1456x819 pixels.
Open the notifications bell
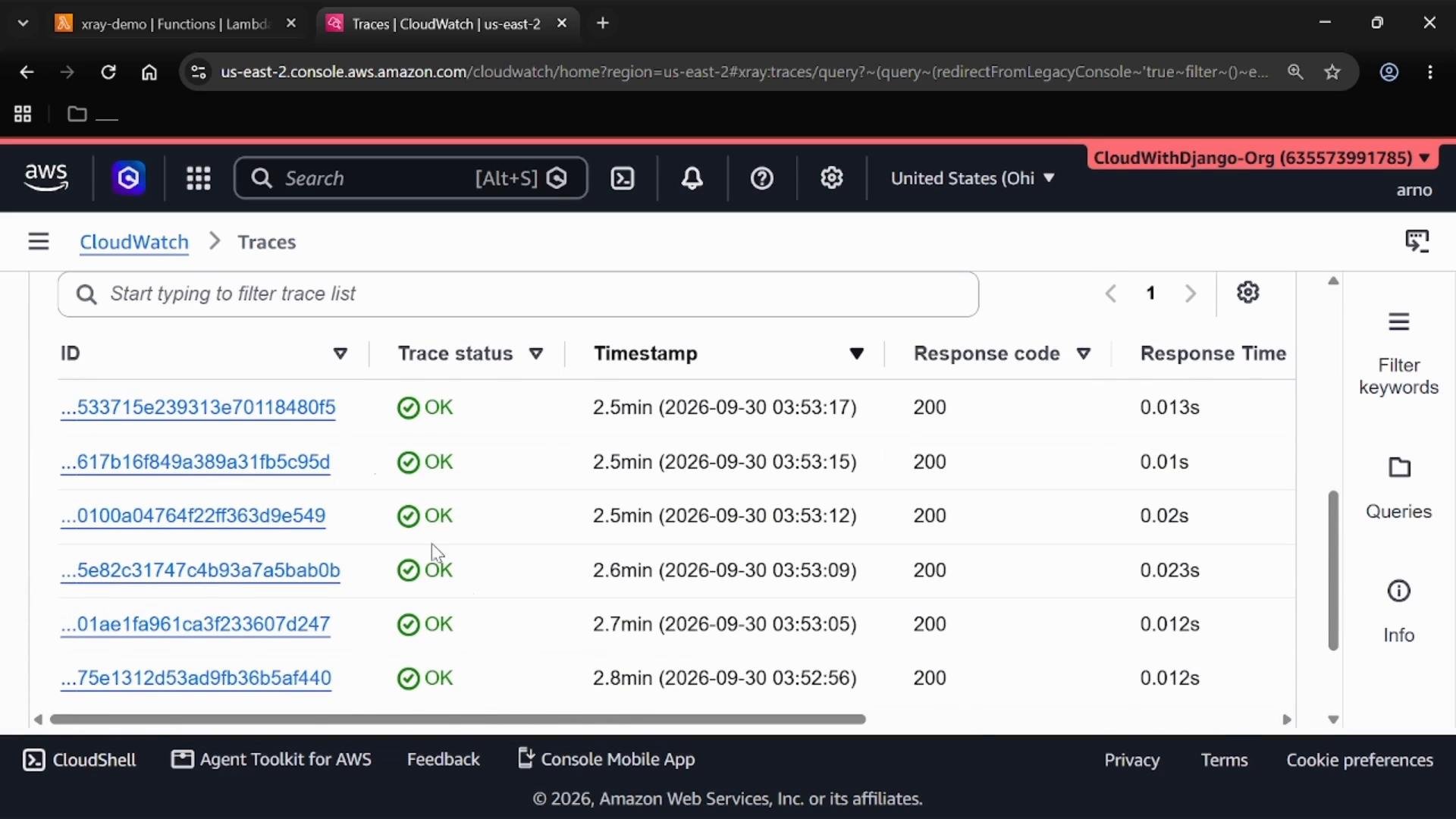point(692,178)
